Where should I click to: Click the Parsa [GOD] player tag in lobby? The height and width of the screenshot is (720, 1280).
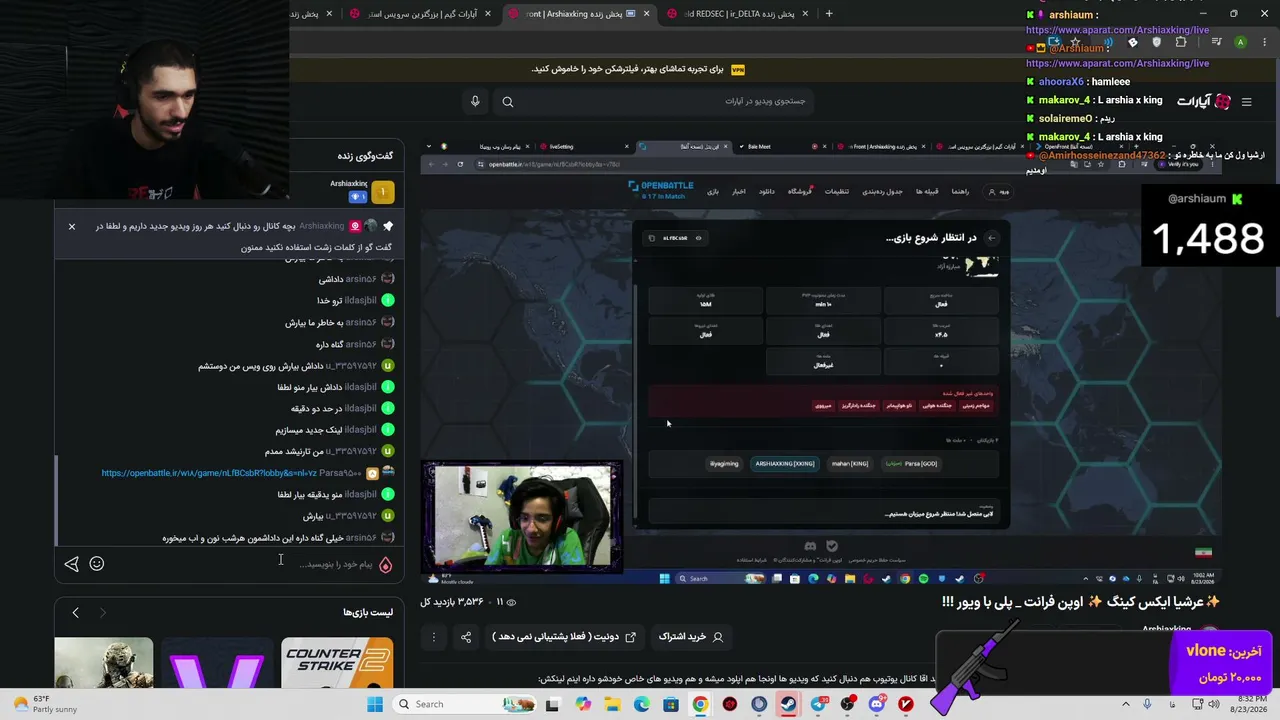[912, 464]
